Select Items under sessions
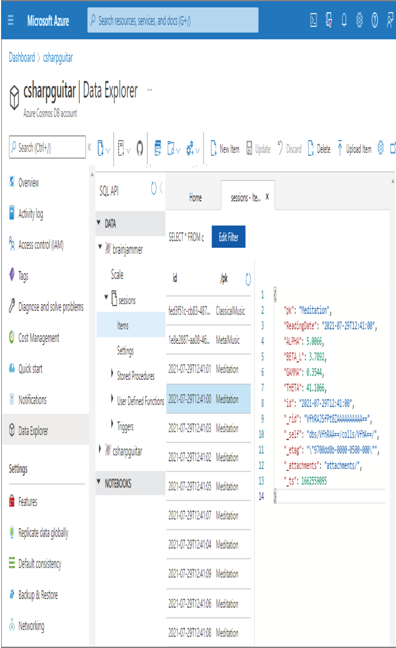Image resolution: width=396 pixels, height=648 pixels. coord(131,325)
